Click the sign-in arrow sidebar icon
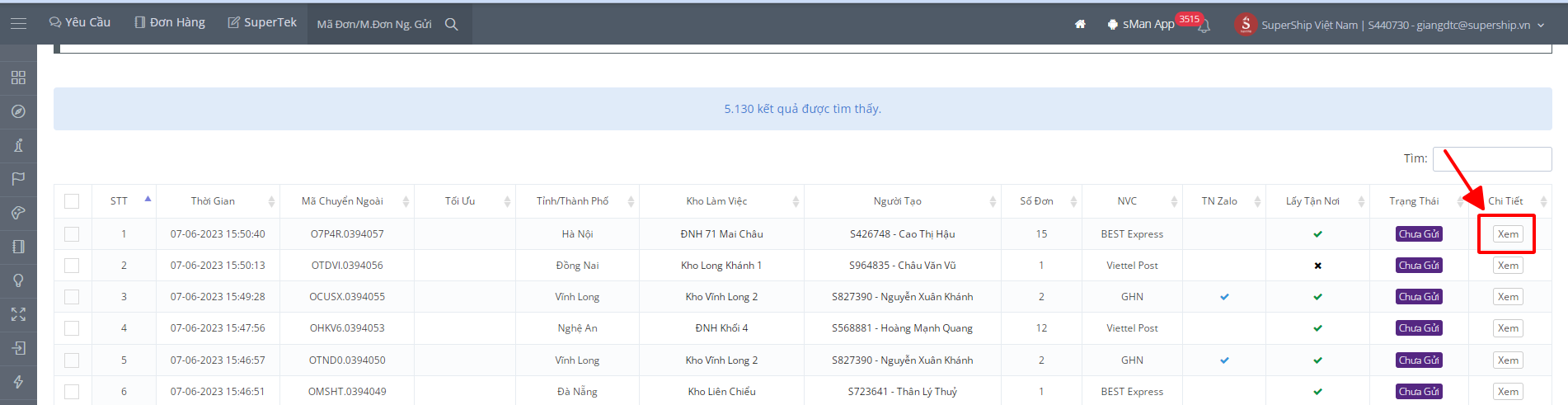1568x405 pixels. tap(18, 348)
